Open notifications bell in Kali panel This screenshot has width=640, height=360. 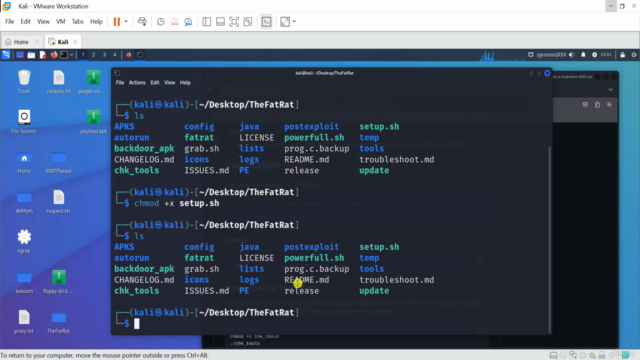tap(583, 55)
